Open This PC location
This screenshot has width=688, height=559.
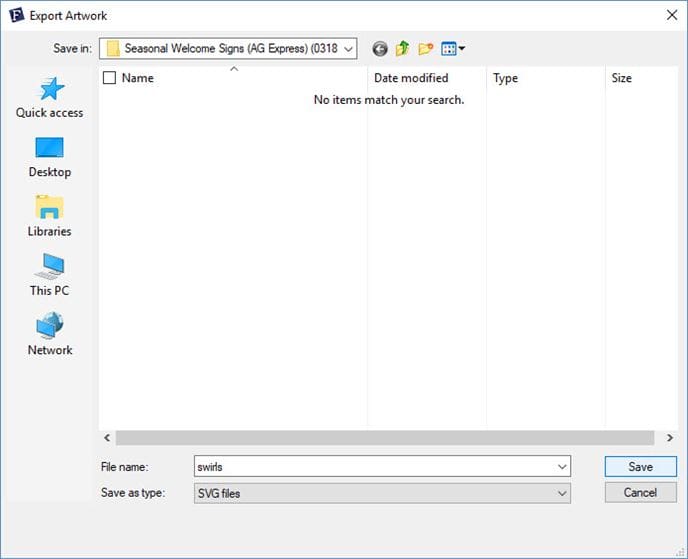[x=50, y=275]
